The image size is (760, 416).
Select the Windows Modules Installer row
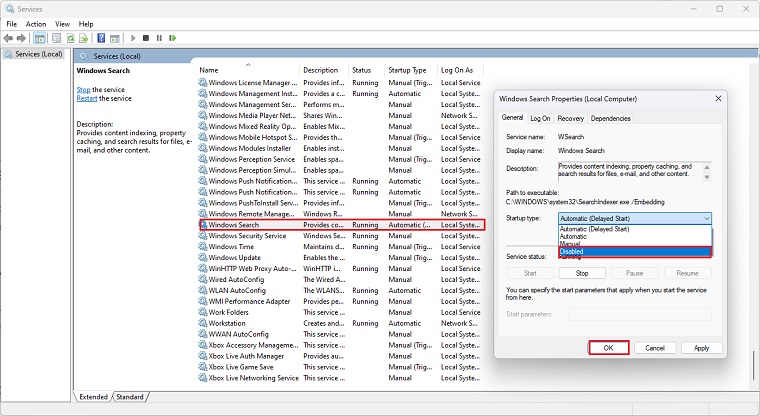point(341,148)
